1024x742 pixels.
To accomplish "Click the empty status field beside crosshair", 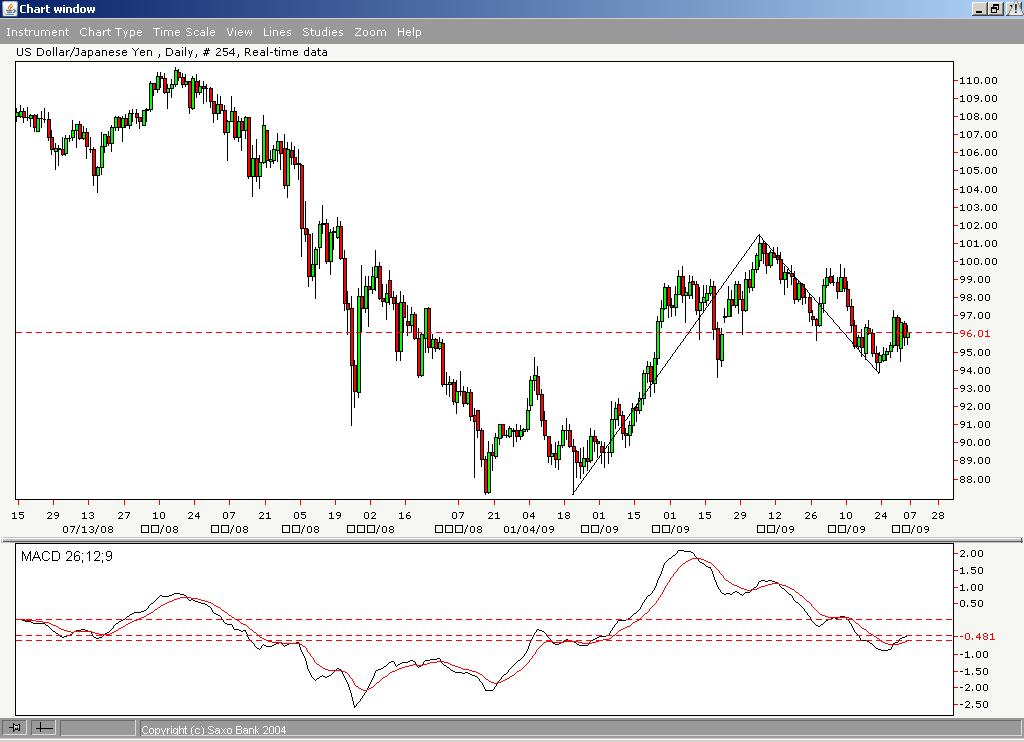I will (97, 728).
